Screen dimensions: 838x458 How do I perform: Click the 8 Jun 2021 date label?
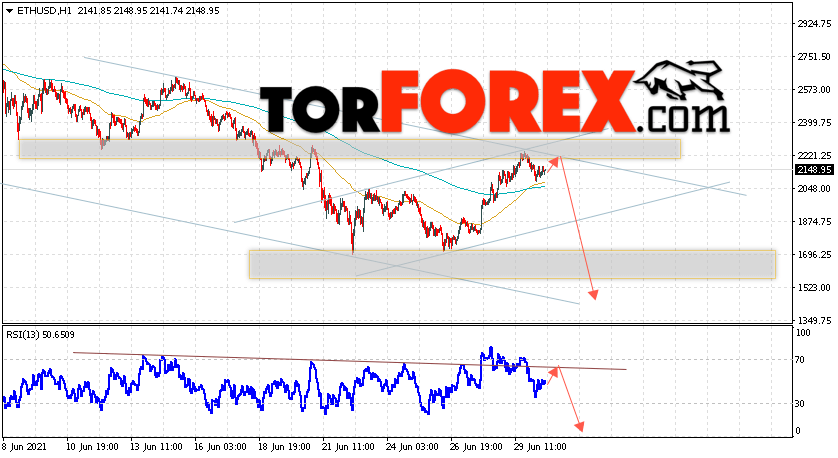click(24, 447)
